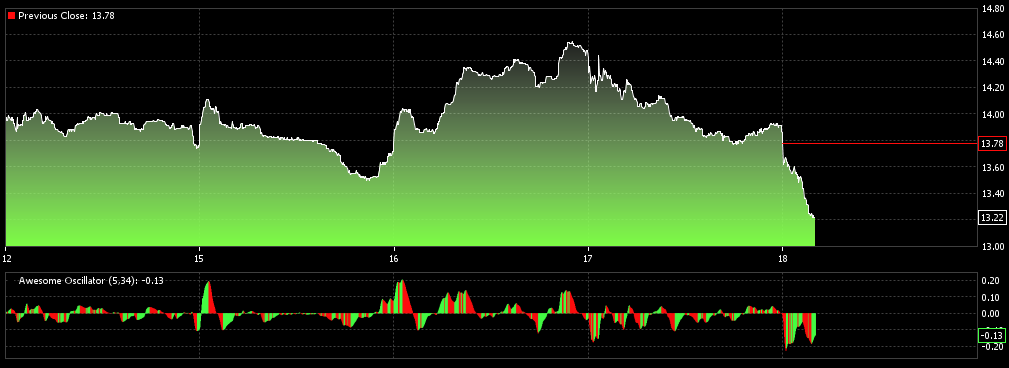Click the 0.00 oscillator axis label
Viewport: 1009px width, 368px height.
tap(991, 313)
